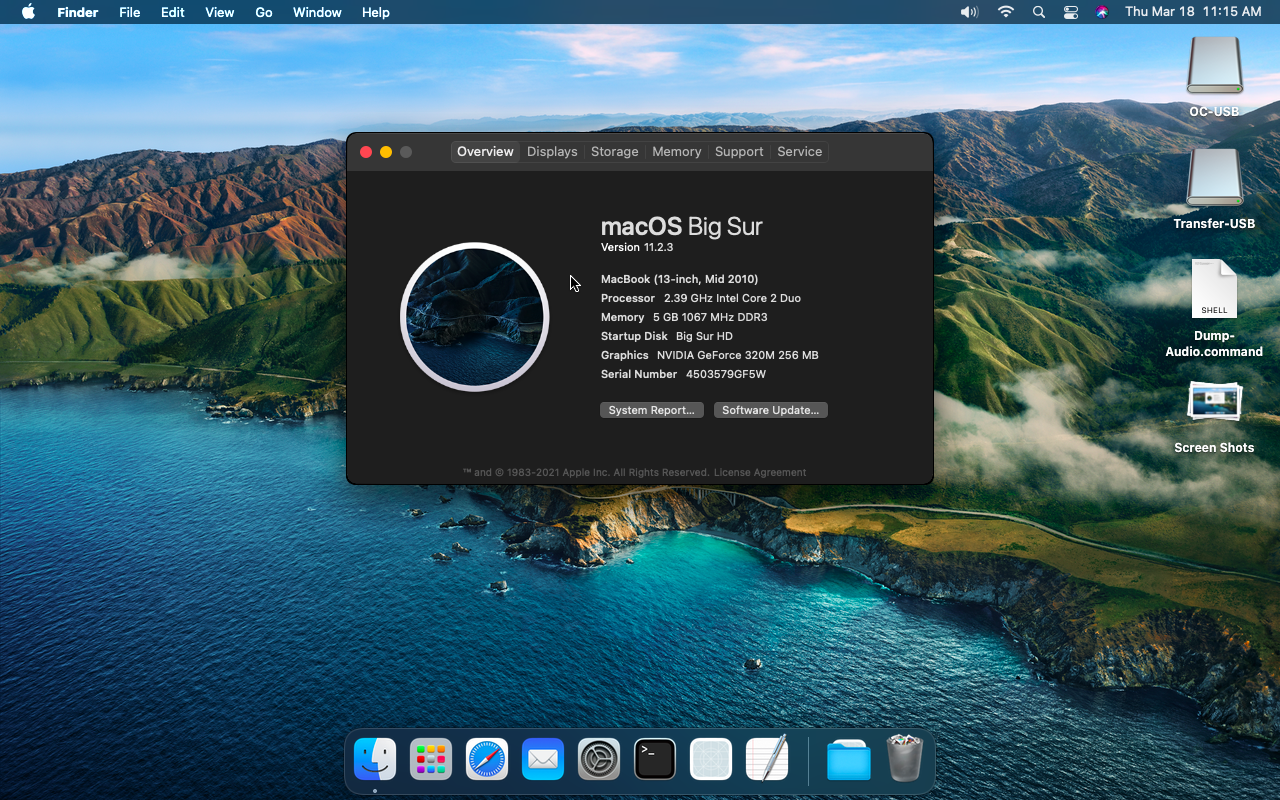Switch to the Storage tab
Image resolution: width=1280 pixels, height=800 pixels.
tap(614, 152)
